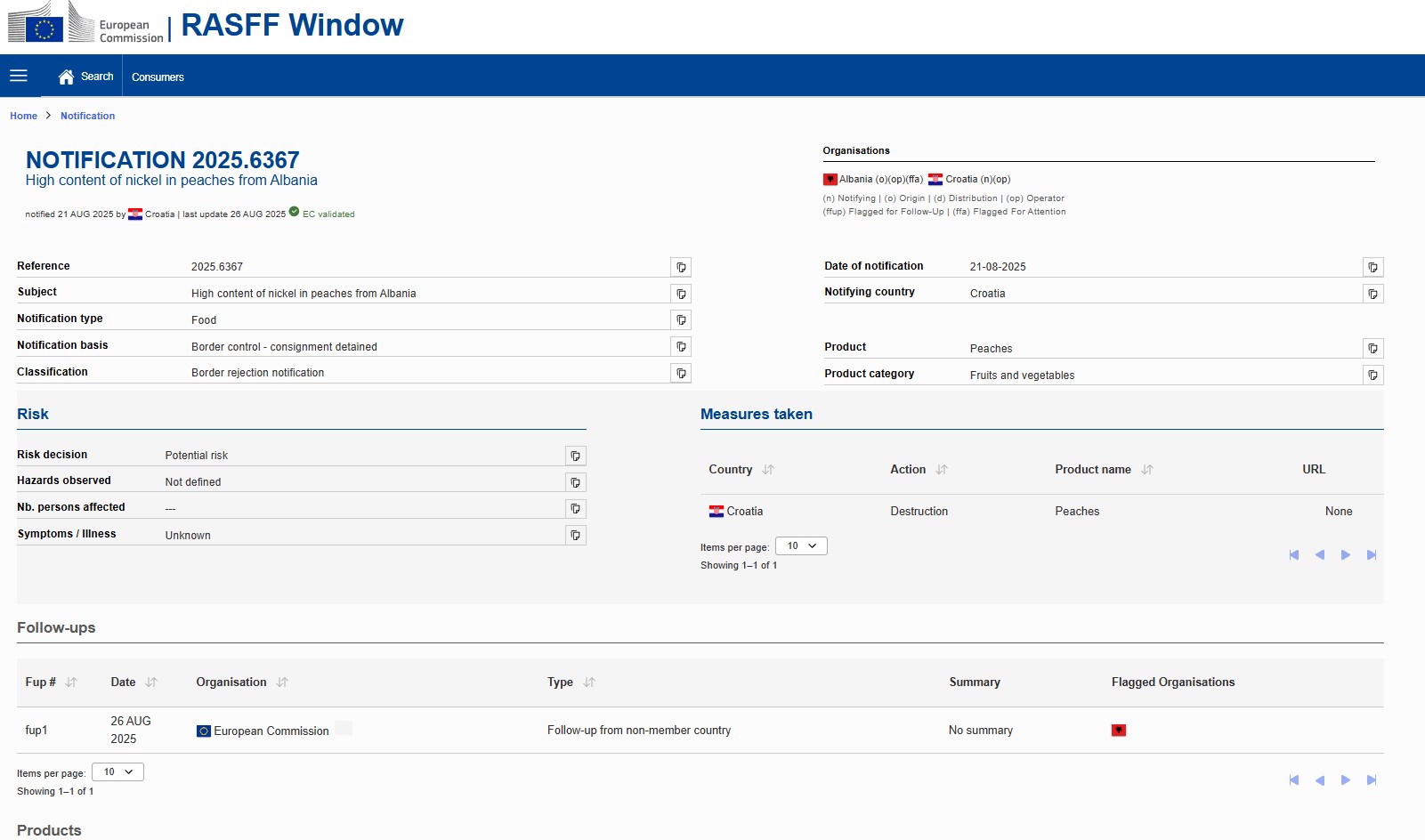Go to the Home breadcrumb
The image size is (1425, 840).
coord(23,116)
